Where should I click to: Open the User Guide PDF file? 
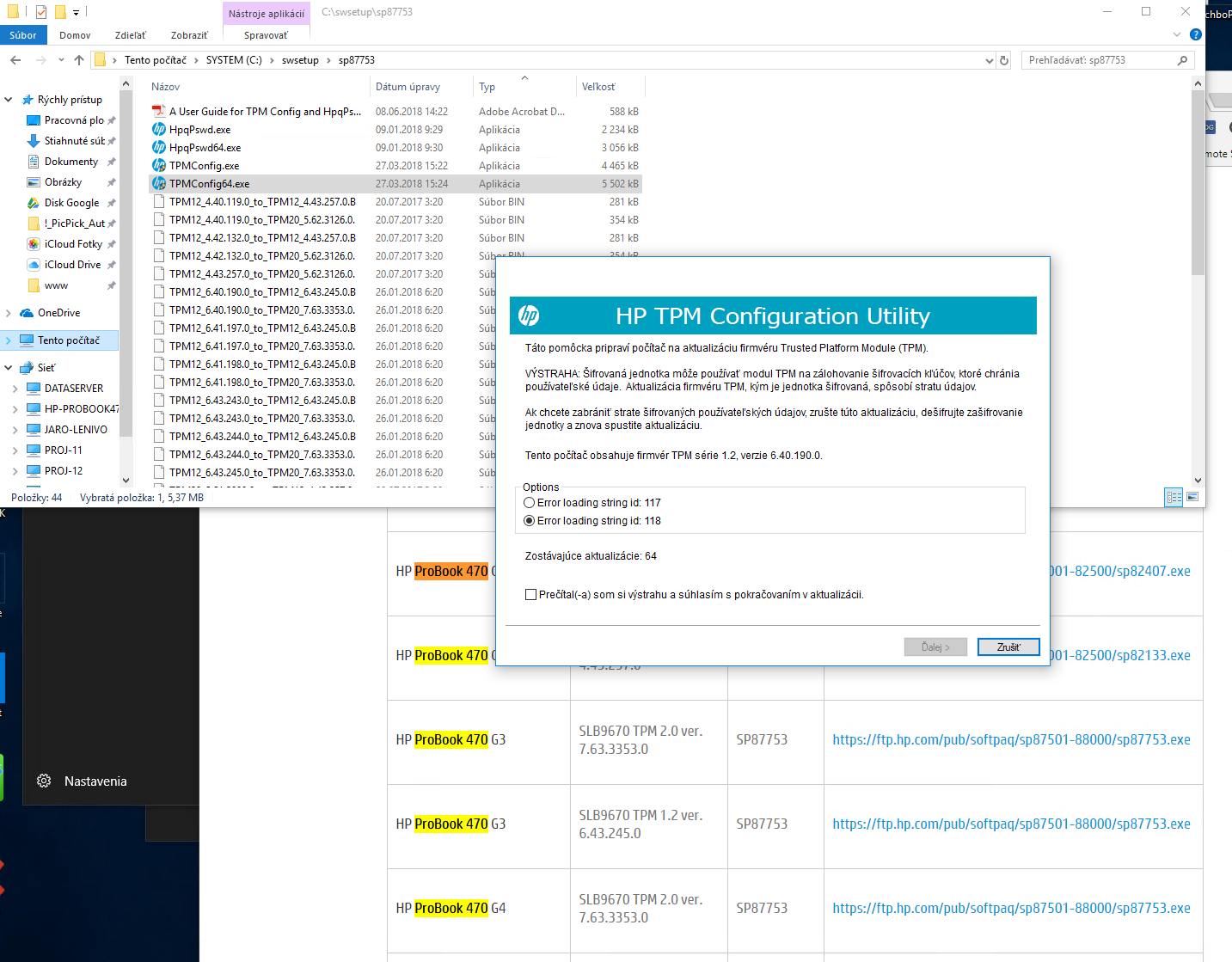[x=265, y=112]
